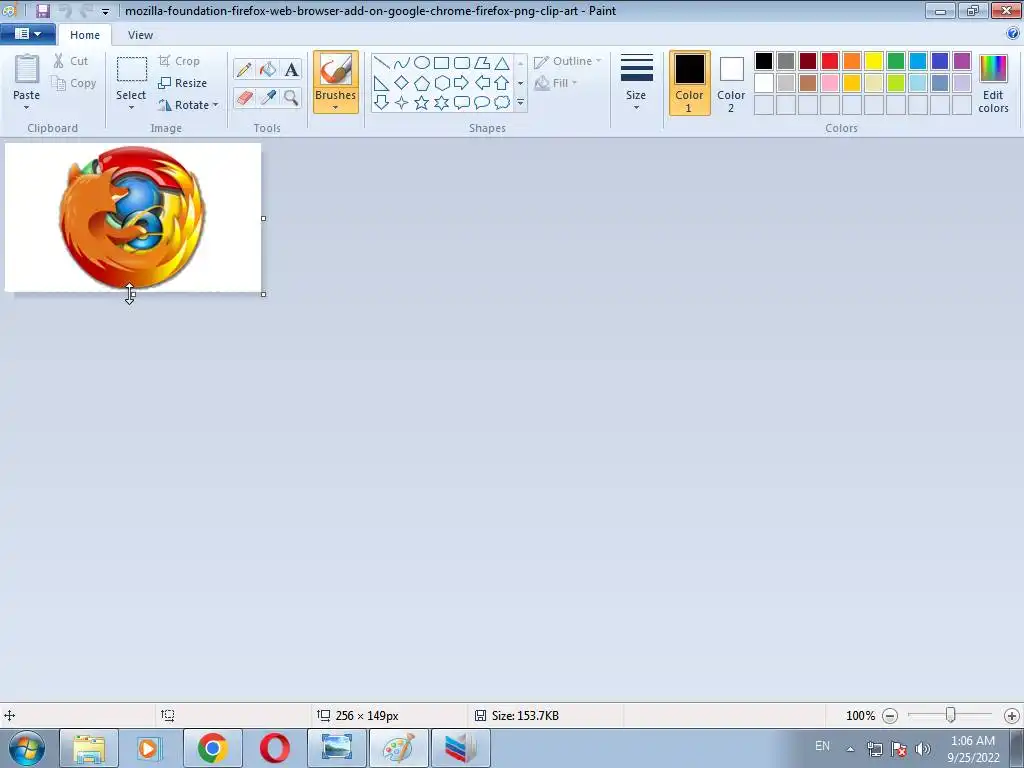Open Customize Quick Access Toolbar arrow
This screenshot has width=1024, height=768.
pos(105,11)
